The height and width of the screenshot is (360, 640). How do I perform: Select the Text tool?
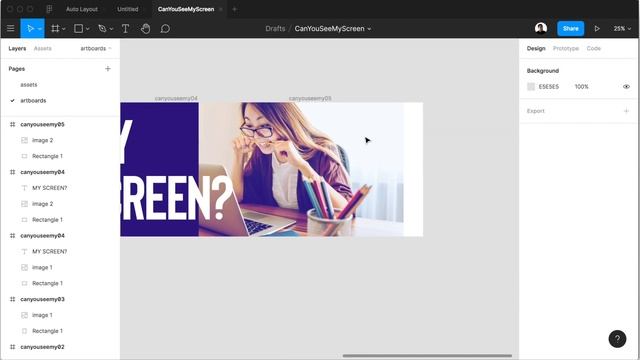(125, 29)
